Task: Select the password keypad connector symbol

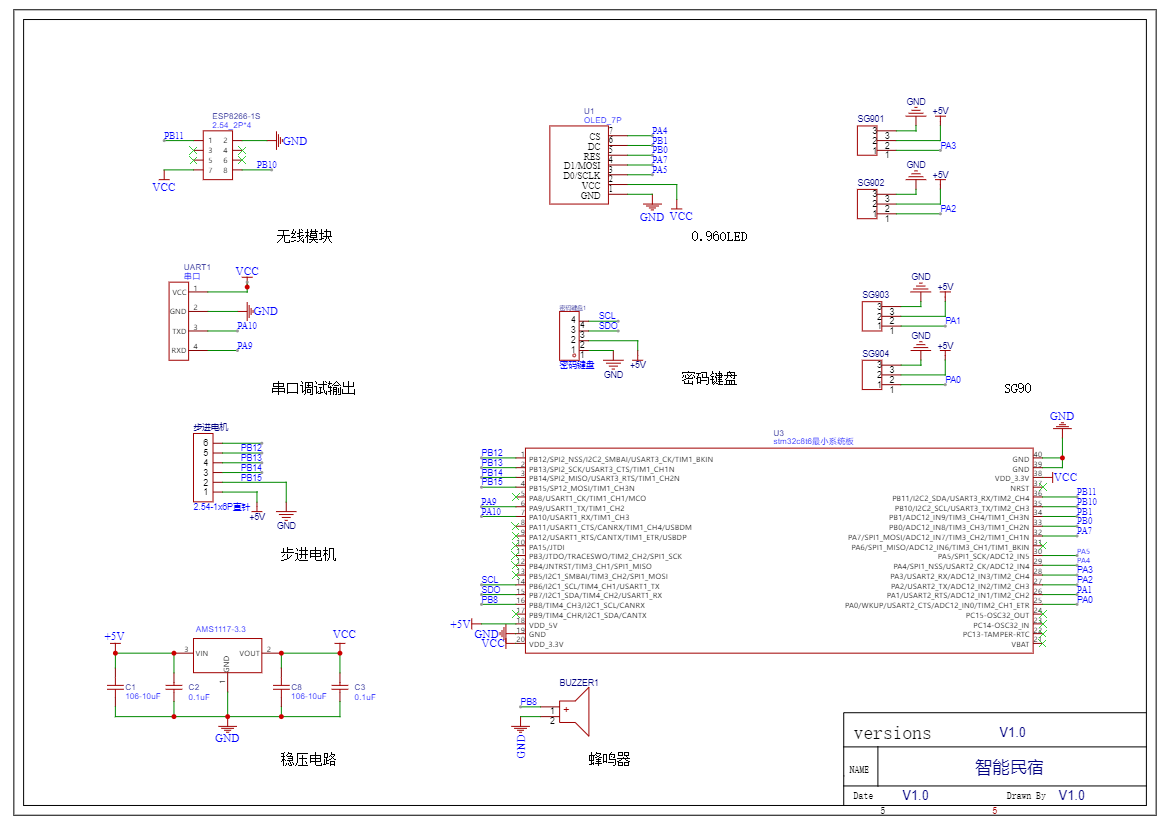Action: pyautogui.click(x=569, y=336)
